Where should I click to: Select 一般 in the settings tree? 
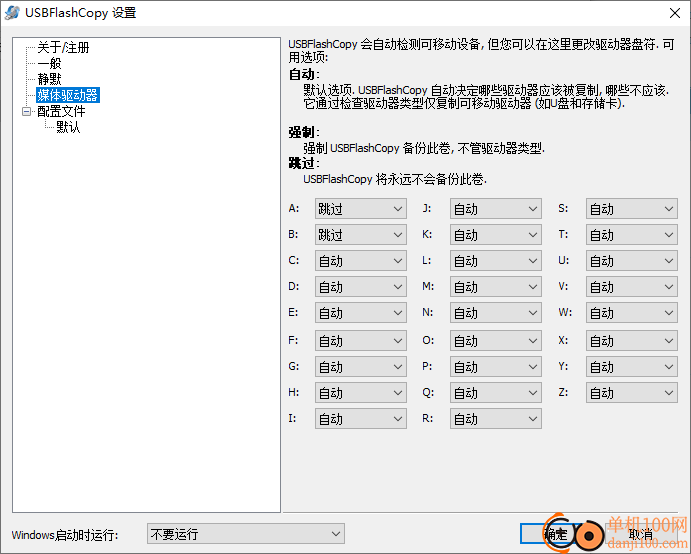coord(49,63)
